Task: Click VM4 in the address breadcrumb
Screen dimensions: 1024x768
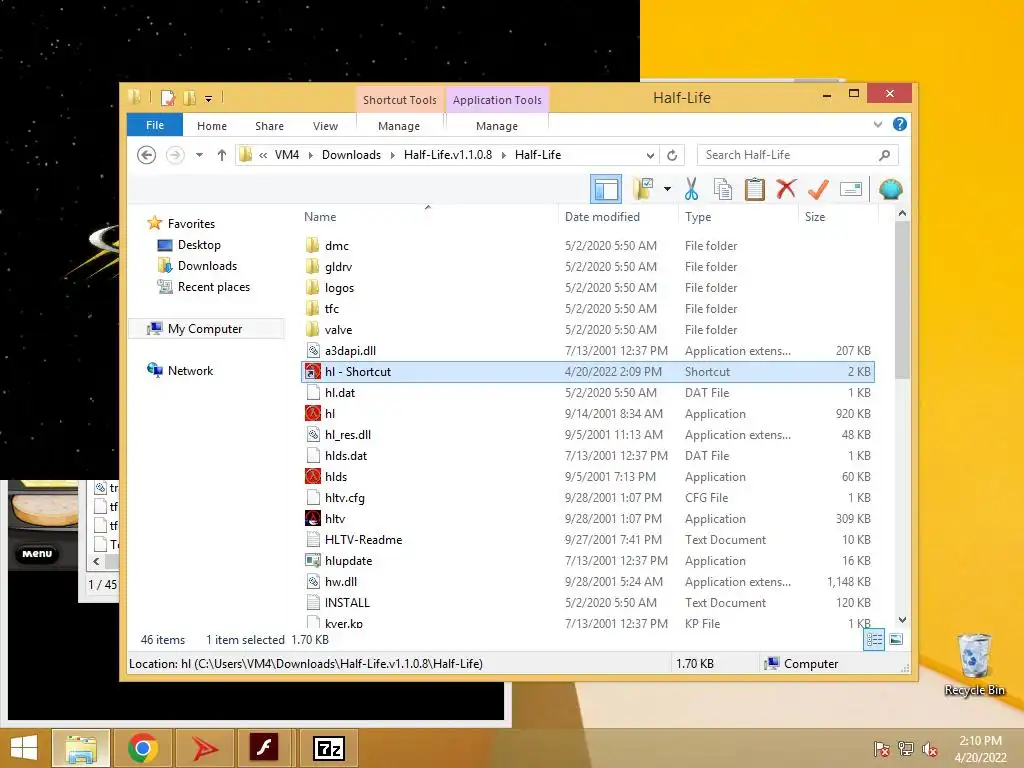Action: pyautogui.click(x=287, y=155)
